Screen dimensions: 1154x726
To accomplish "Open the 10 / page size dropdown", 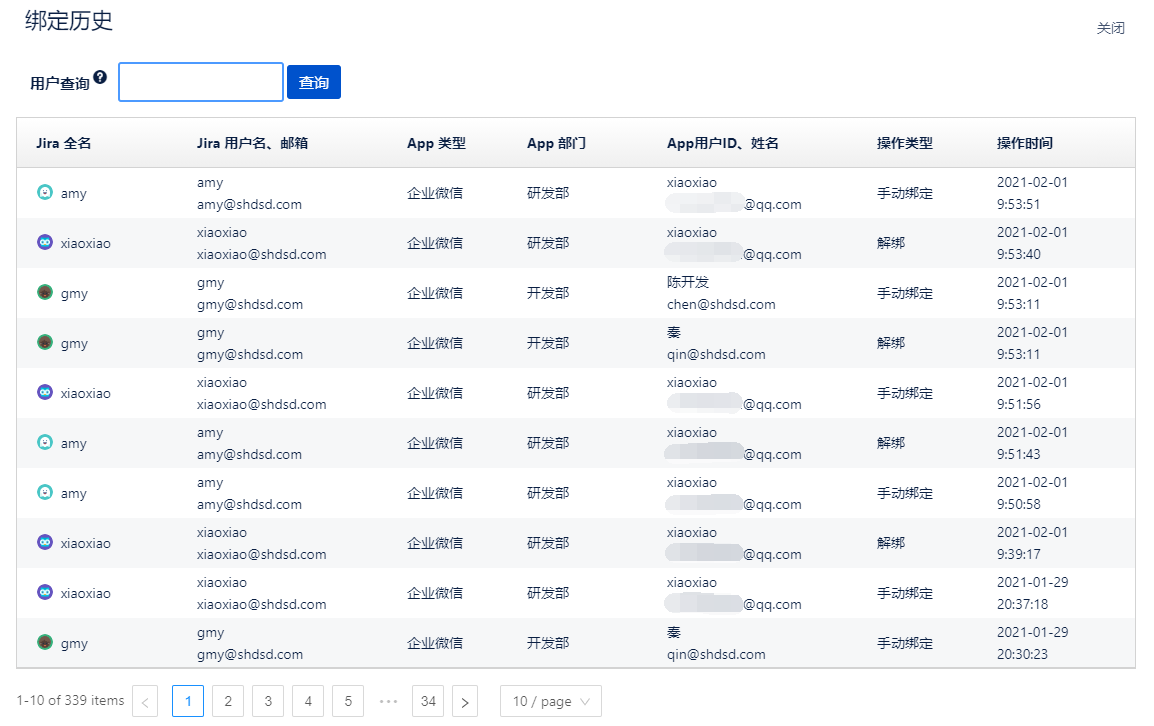I will (550, 702).
